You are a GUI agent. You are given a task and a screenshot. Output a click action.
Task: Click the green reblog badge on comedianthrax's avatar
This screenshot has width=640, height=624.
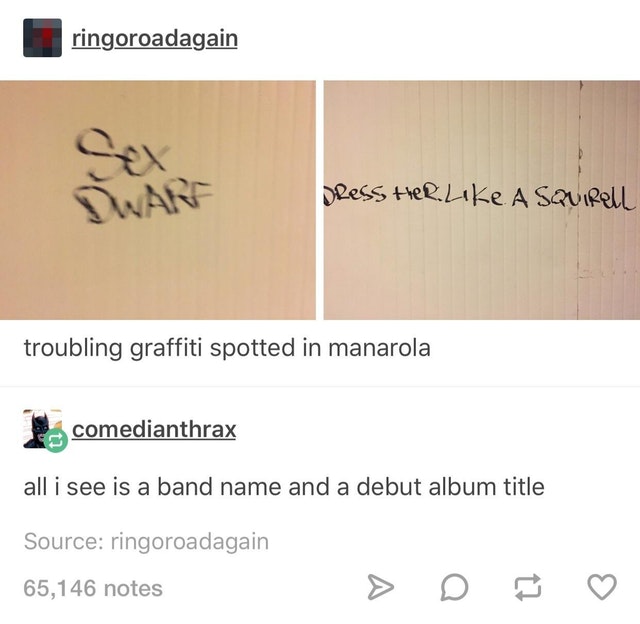click(x=56, y=440)
